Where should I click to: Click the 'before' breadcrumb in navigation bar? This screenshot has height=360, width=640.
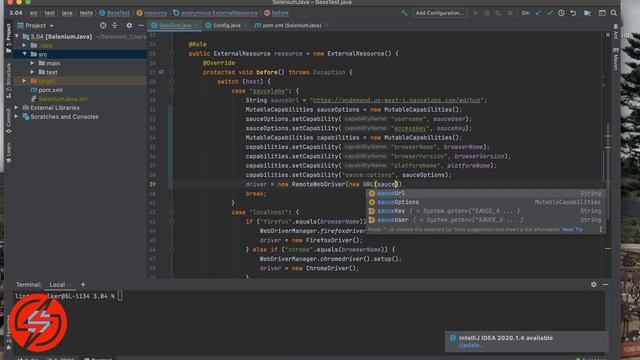[276, 13]
